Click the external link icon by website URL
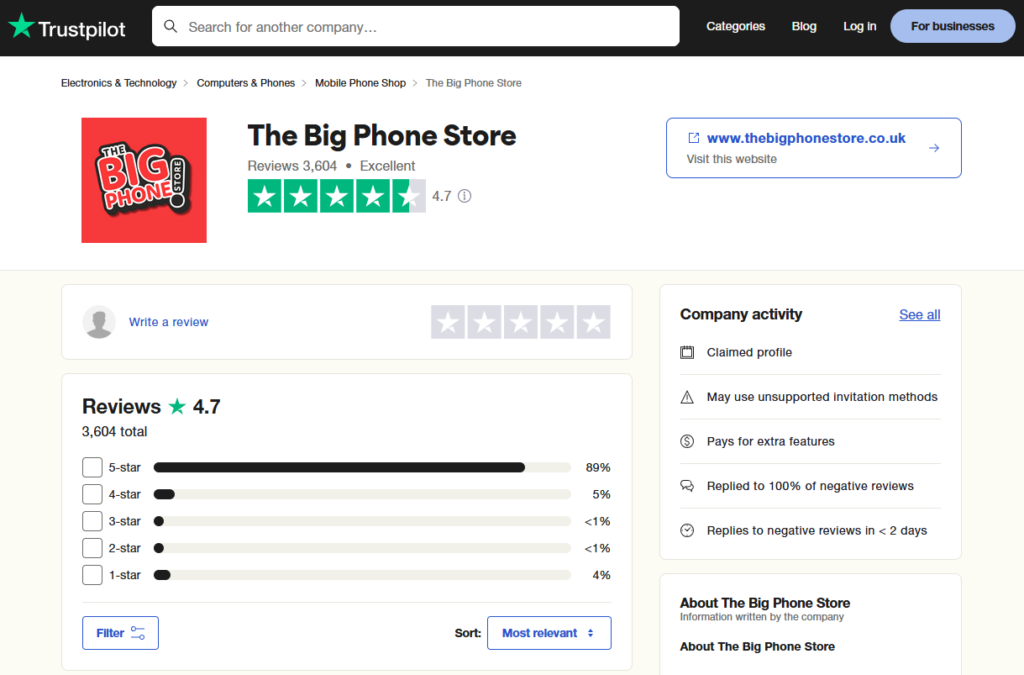Viewport: 1024px width, 675px height. pos(694,138)
